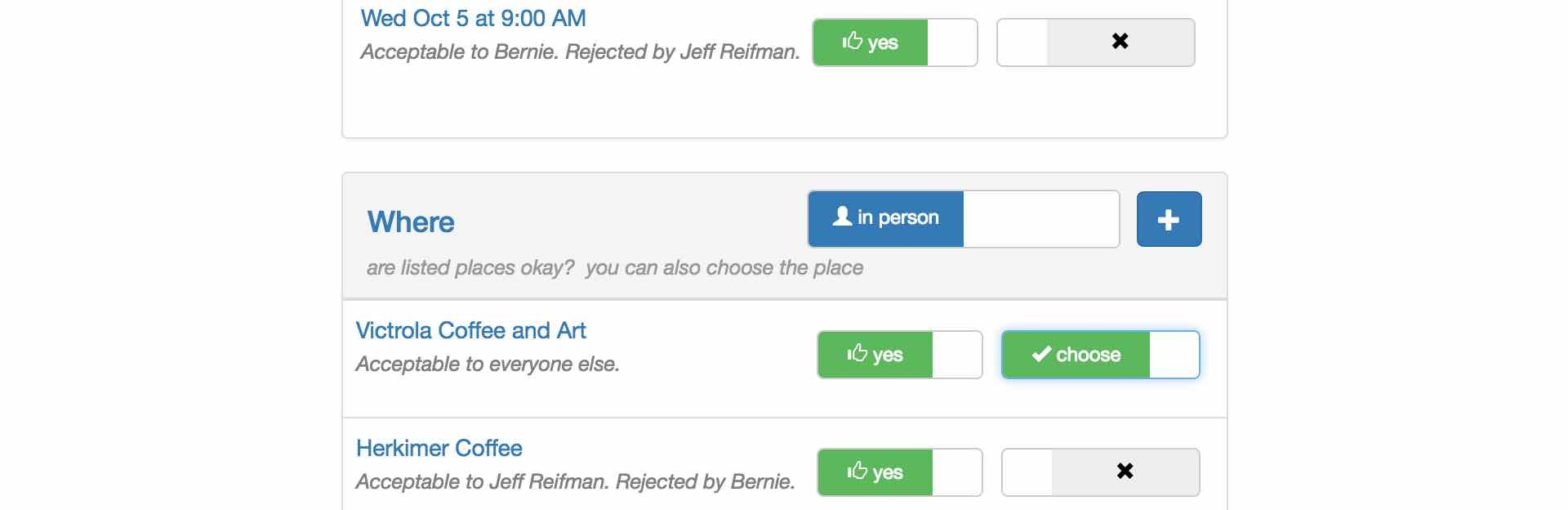The image size is (1568, 510).
Task: Click the Where section heading
Action: click(411, 221)
